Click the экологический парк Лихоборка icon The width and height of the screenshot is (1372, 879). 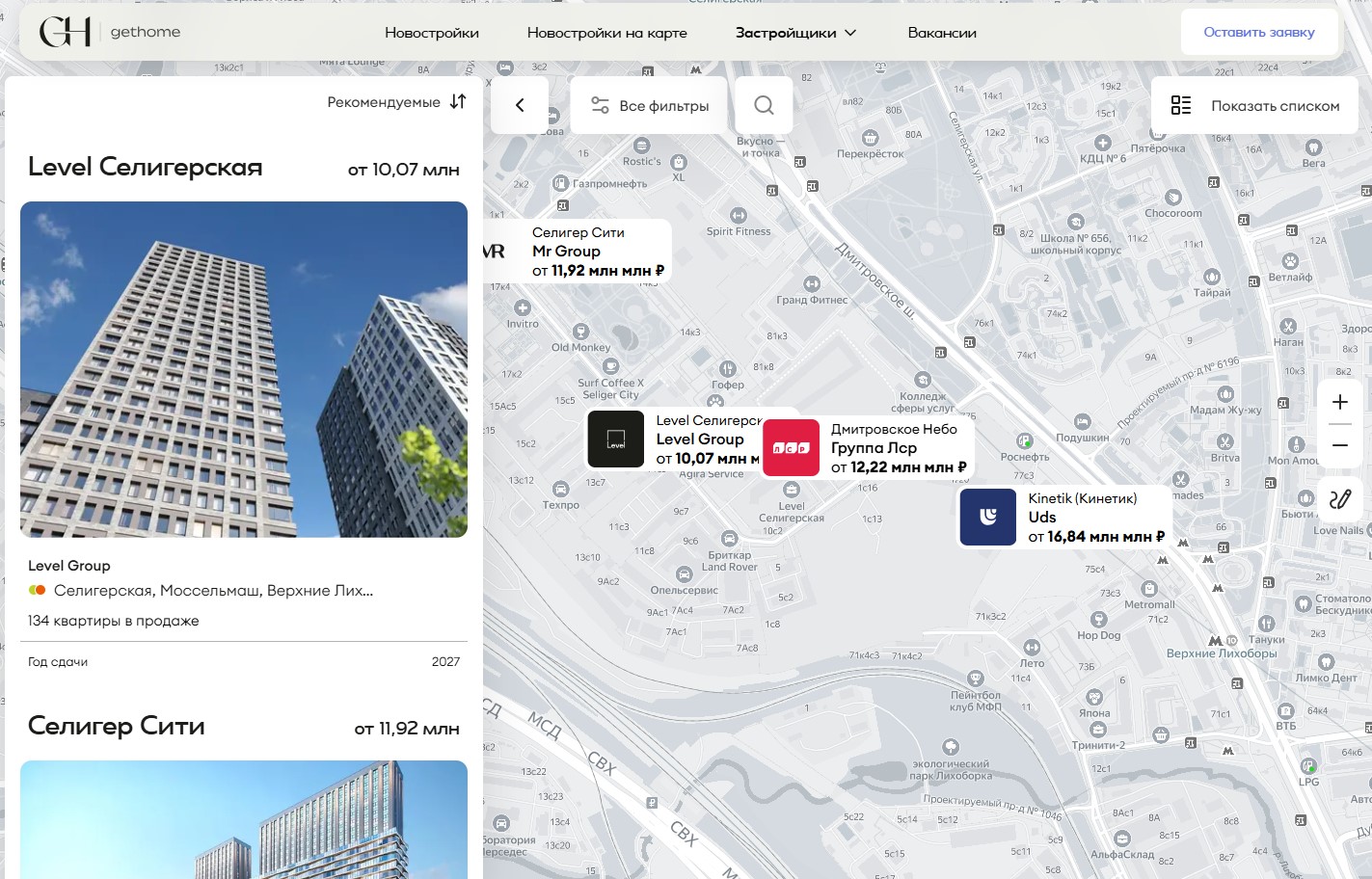pyautogui.click(x=951, y=747)
